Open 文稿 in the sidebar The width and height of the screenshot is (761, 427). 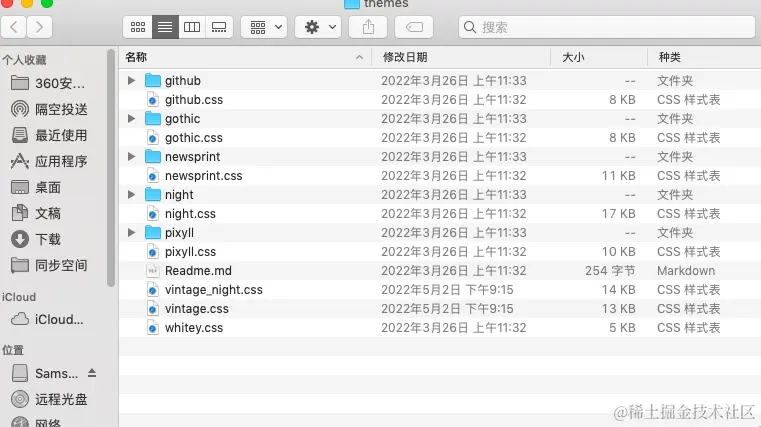(x=36, y=213)
